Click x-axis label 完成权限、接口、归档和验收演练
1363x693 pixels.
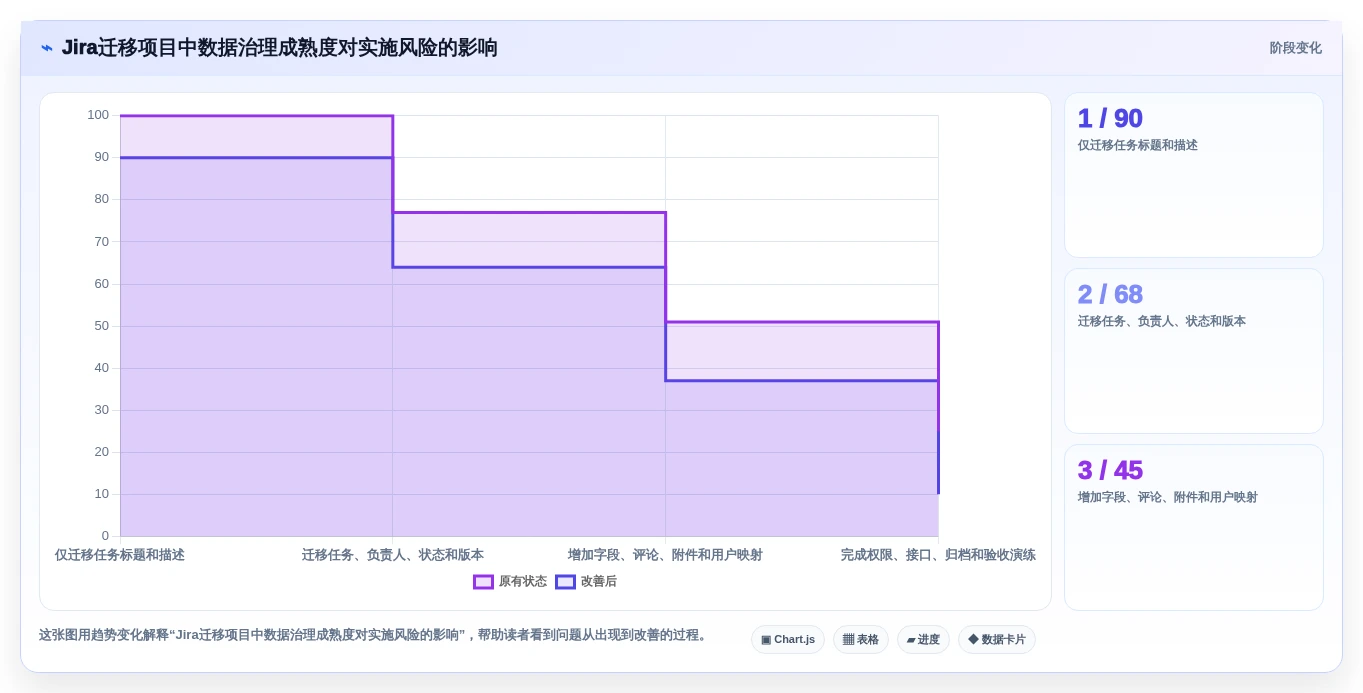(938, 555)
